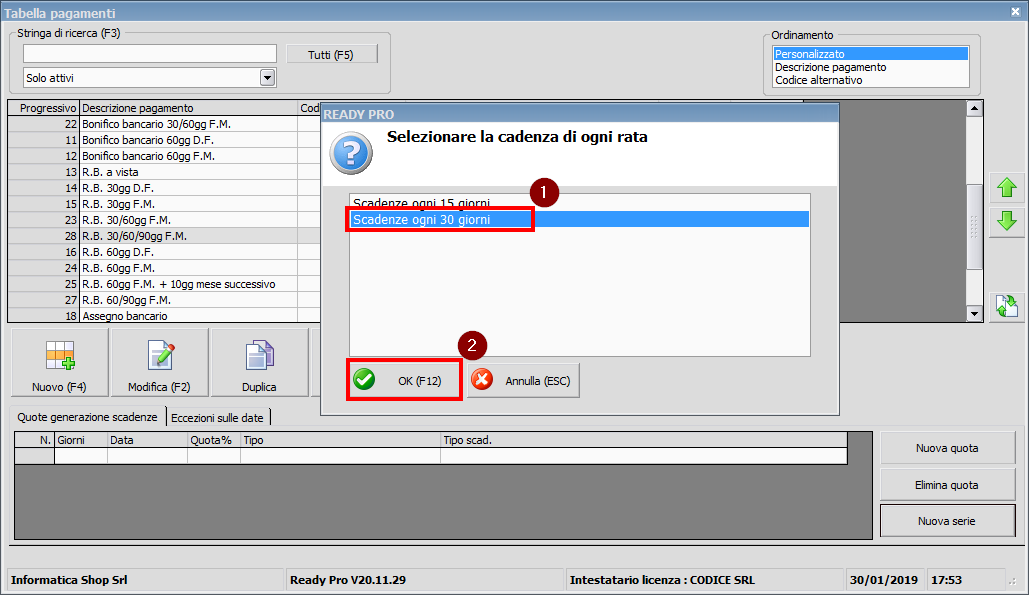Click the payments list scrollbar thumb

(x=974, y=226)
